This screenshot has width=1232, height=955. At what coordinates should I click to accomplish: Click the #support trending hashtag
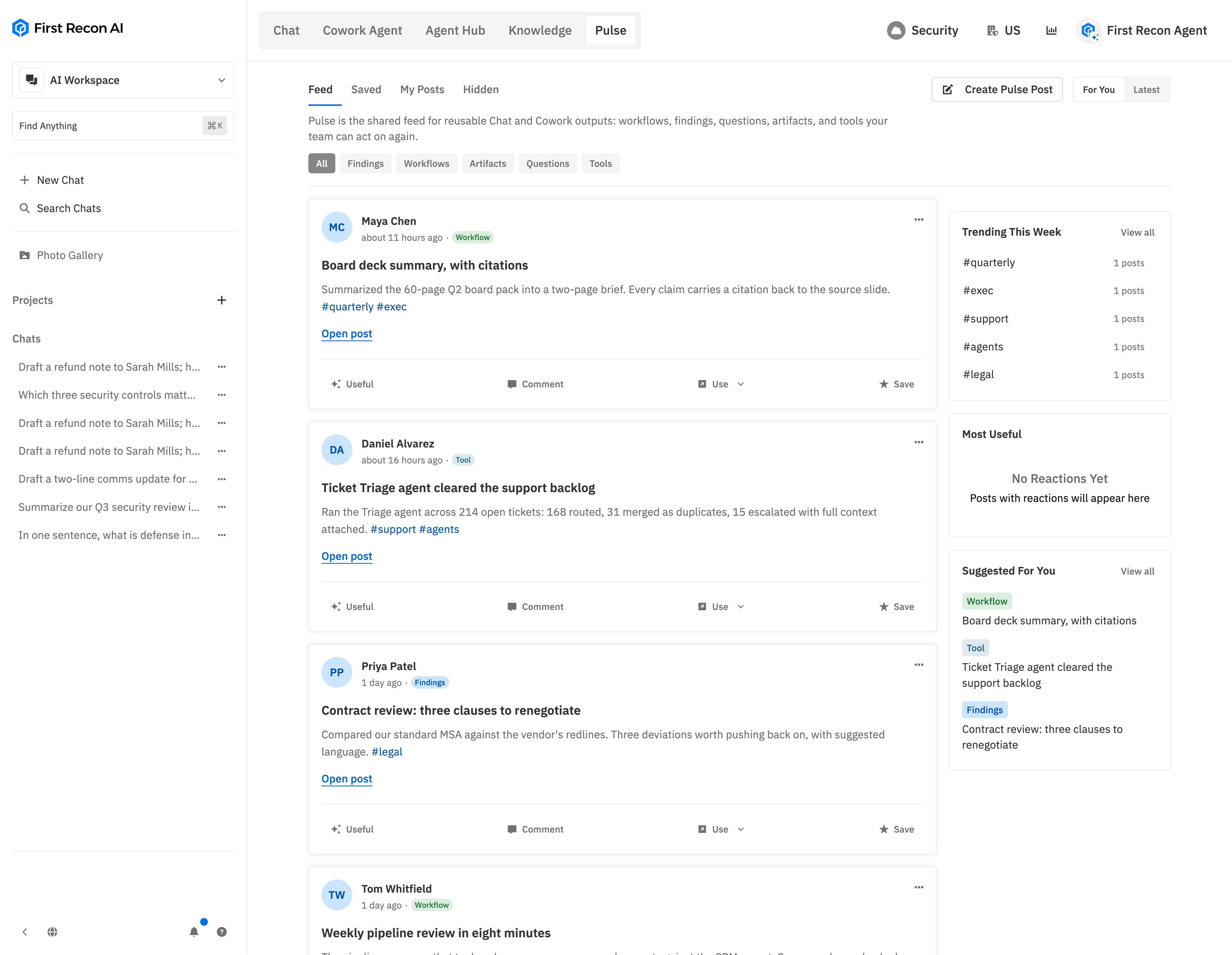pos(986,319)
